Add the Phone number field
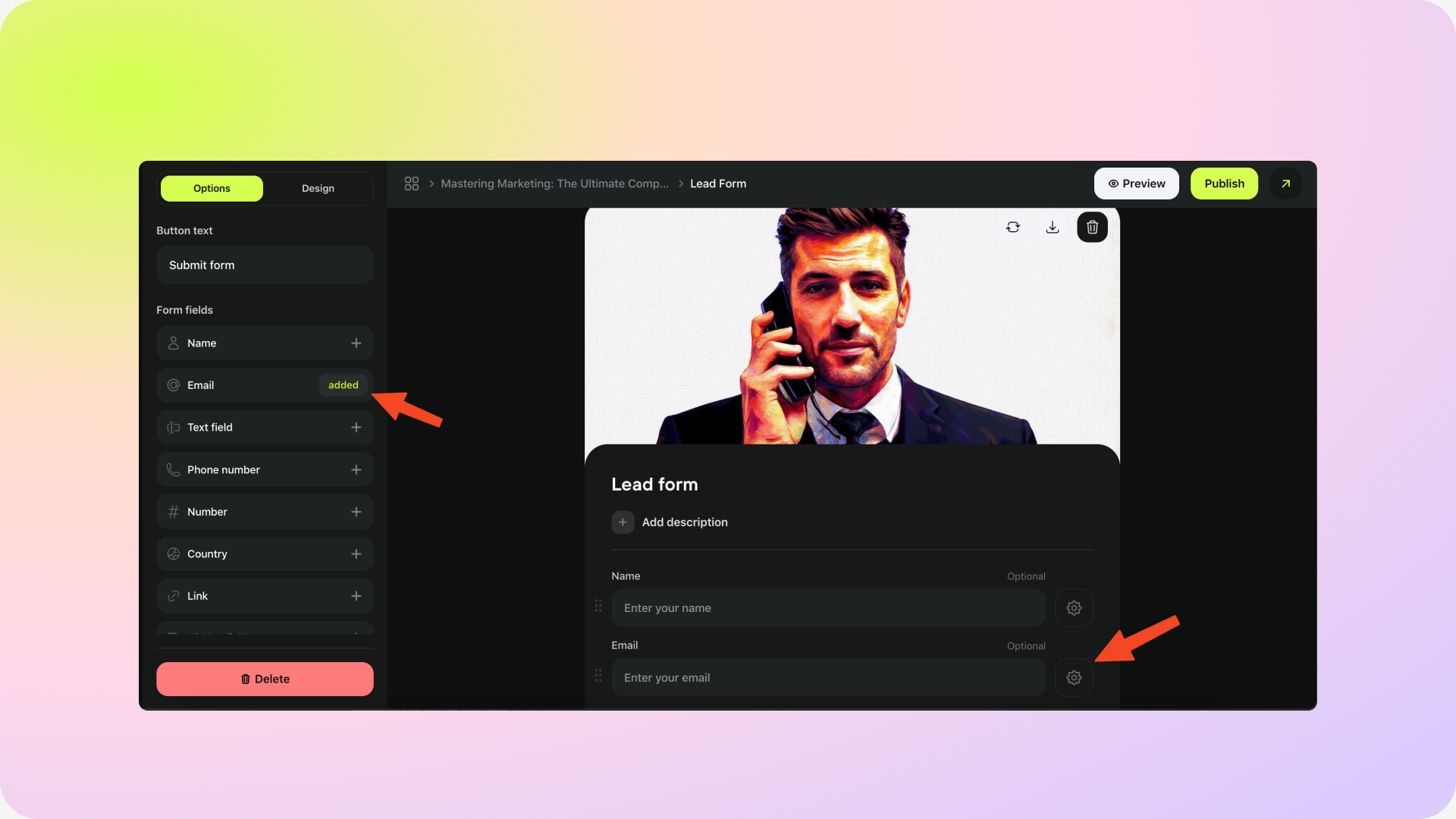 (x=356, y=470)
